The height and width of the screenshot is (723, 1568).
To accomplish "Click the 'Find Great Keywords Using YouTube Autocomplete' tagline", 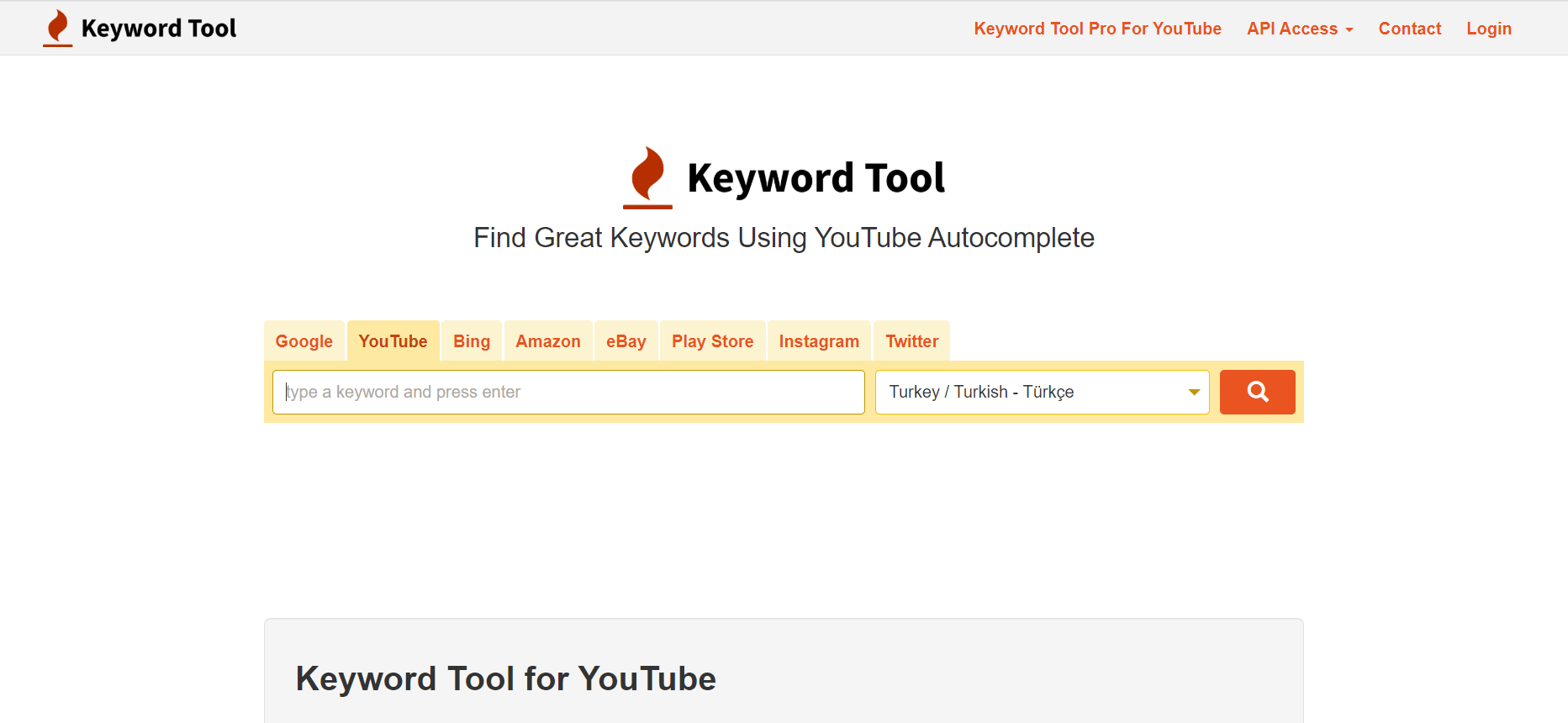I will tap(784, 238).
